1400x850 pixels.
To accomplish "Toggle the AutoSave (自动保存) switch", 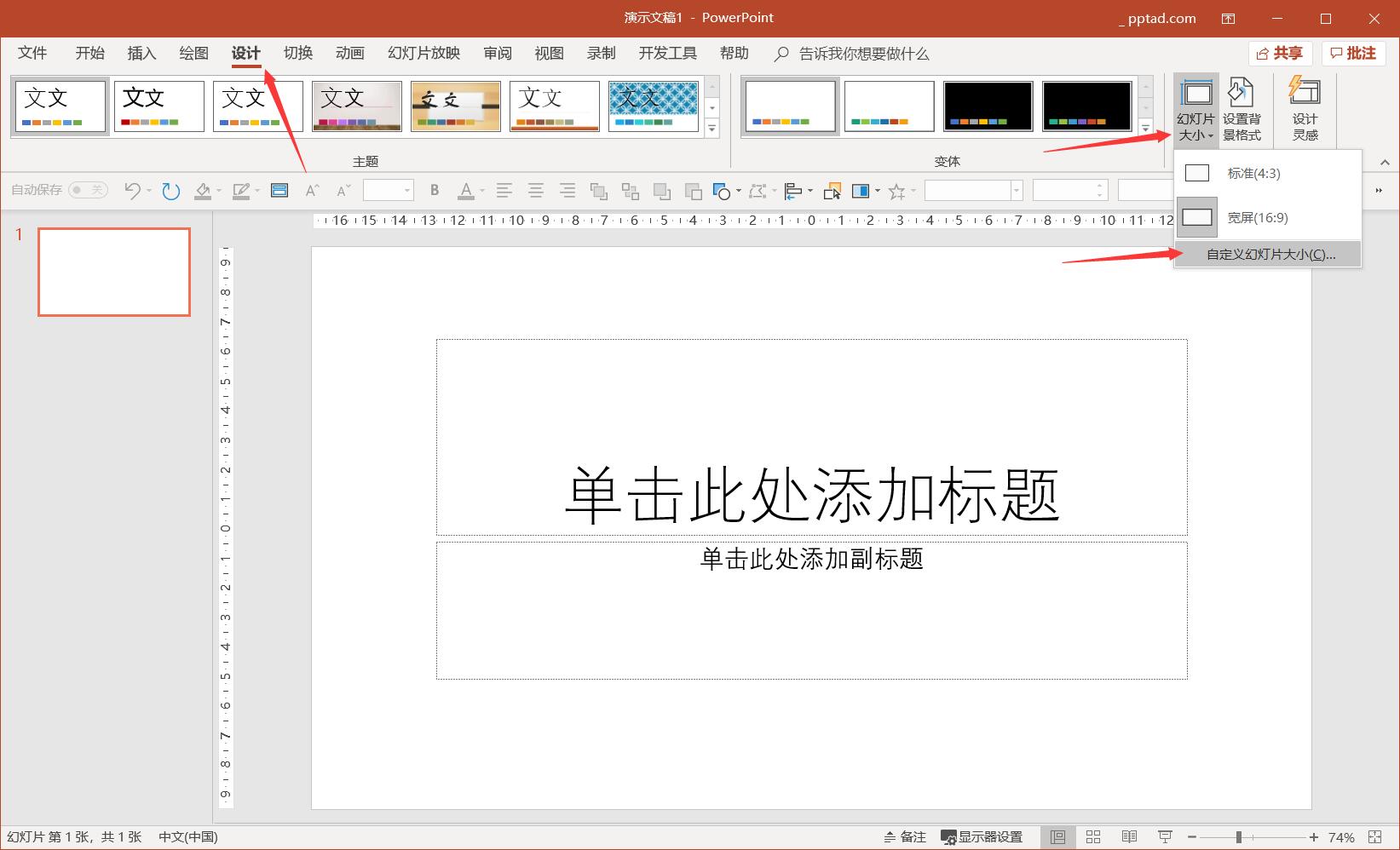I will (88, 190).
